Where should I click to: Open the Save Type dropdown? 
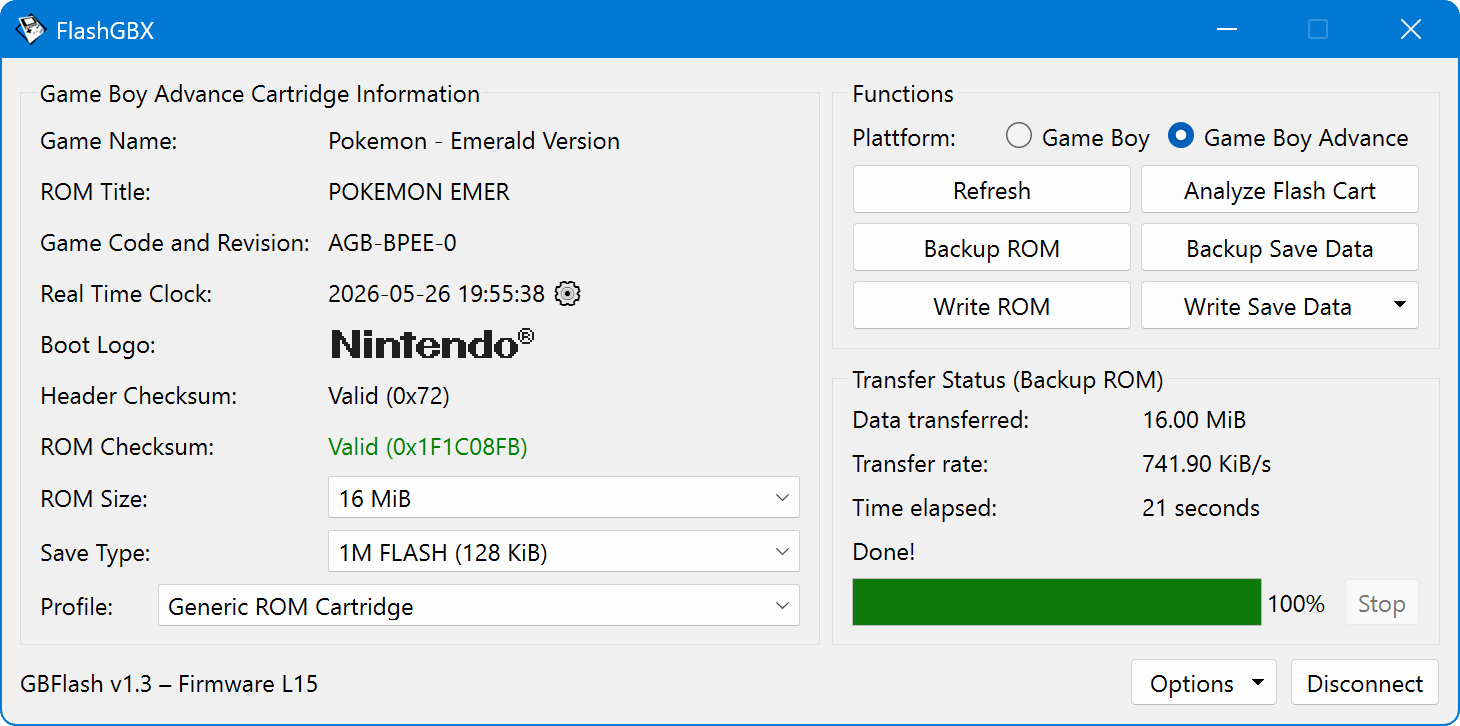point(564,552)
